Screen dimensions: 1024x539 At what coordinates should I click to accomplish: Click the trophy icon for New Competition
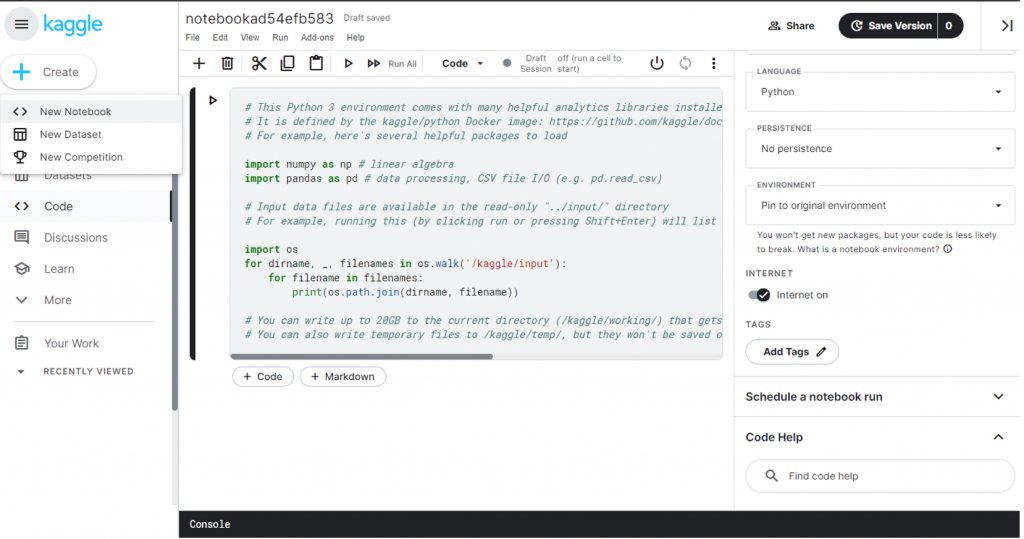[x=20, y=157]
